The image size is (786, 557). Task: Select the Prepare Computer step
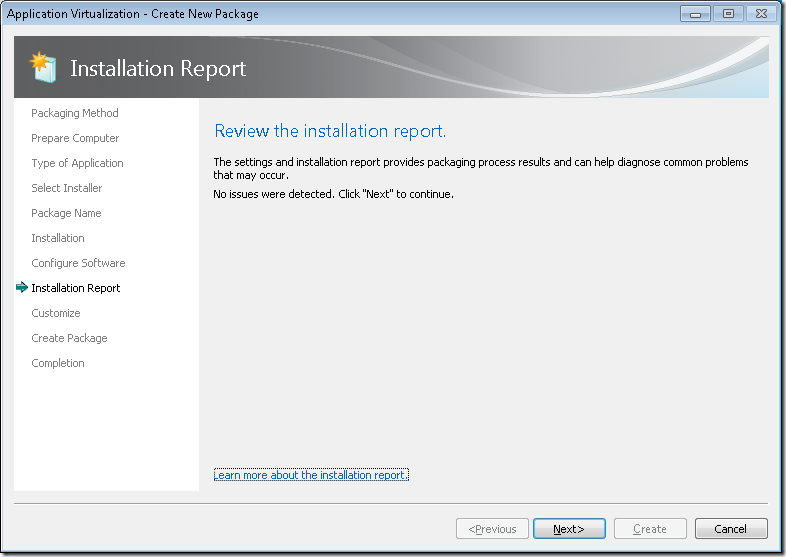click(75, 138)
